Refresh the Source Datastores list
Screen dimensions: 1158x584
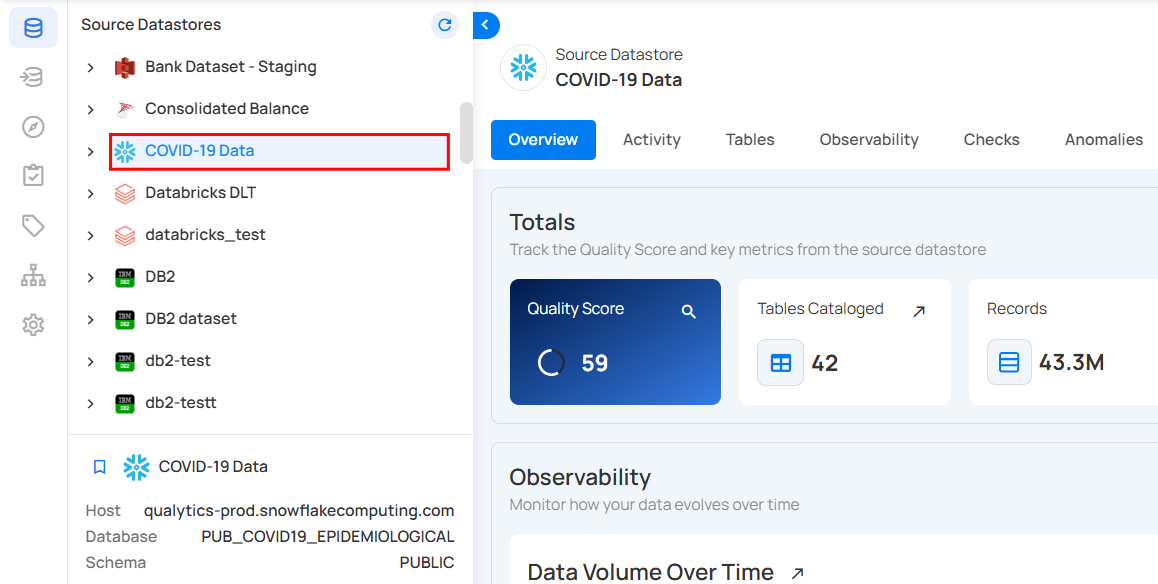click(x=445, y=25)
